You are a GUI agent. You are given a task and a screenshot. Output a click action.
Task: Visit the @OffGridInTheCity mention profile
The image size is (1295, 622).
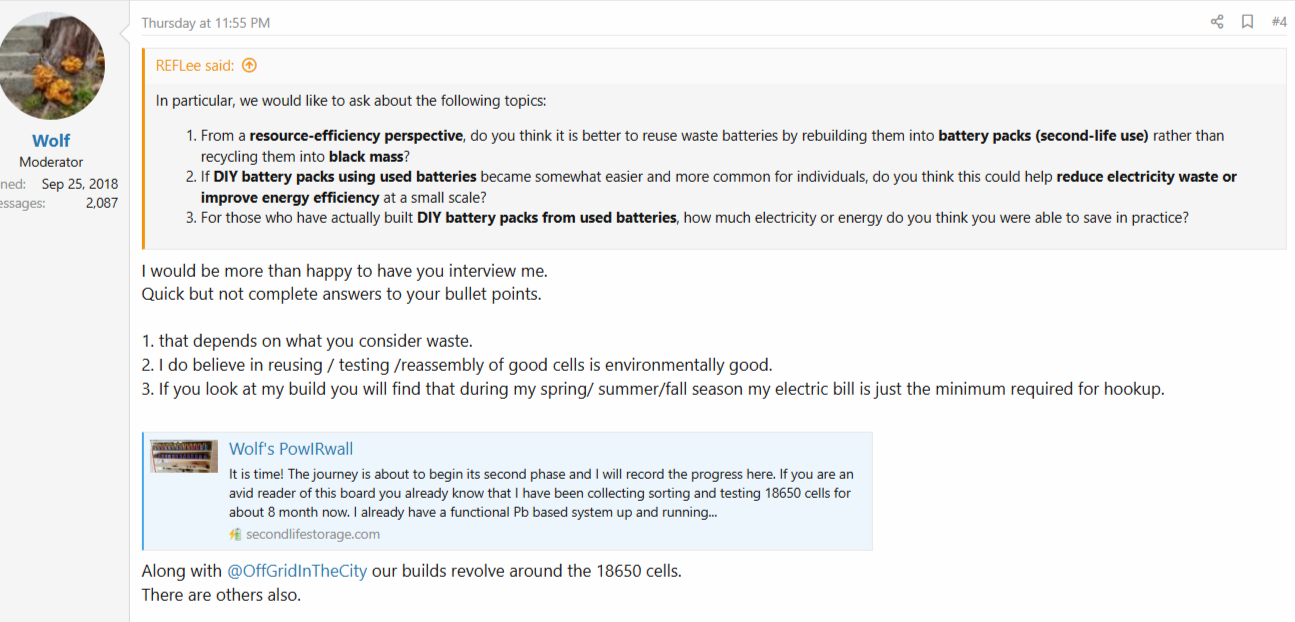point(297,571)
